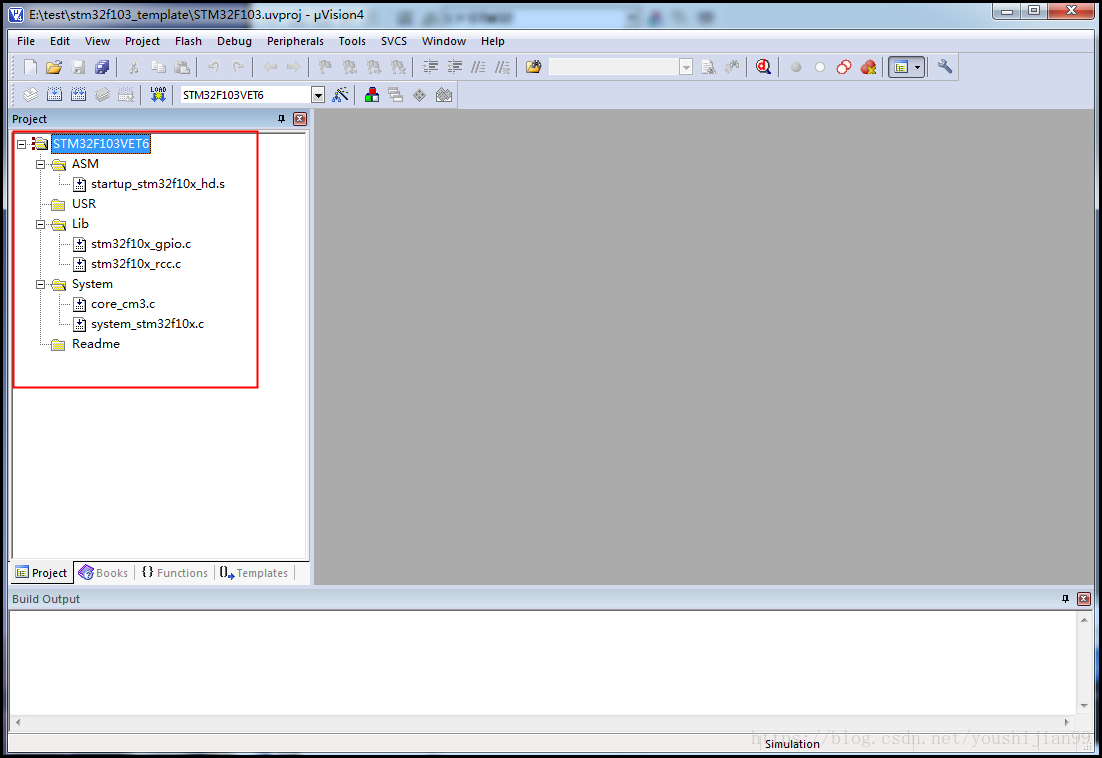1102x758 pixels.
Task: Open Find in Files binoculars icon
Action: pos(533,67)
